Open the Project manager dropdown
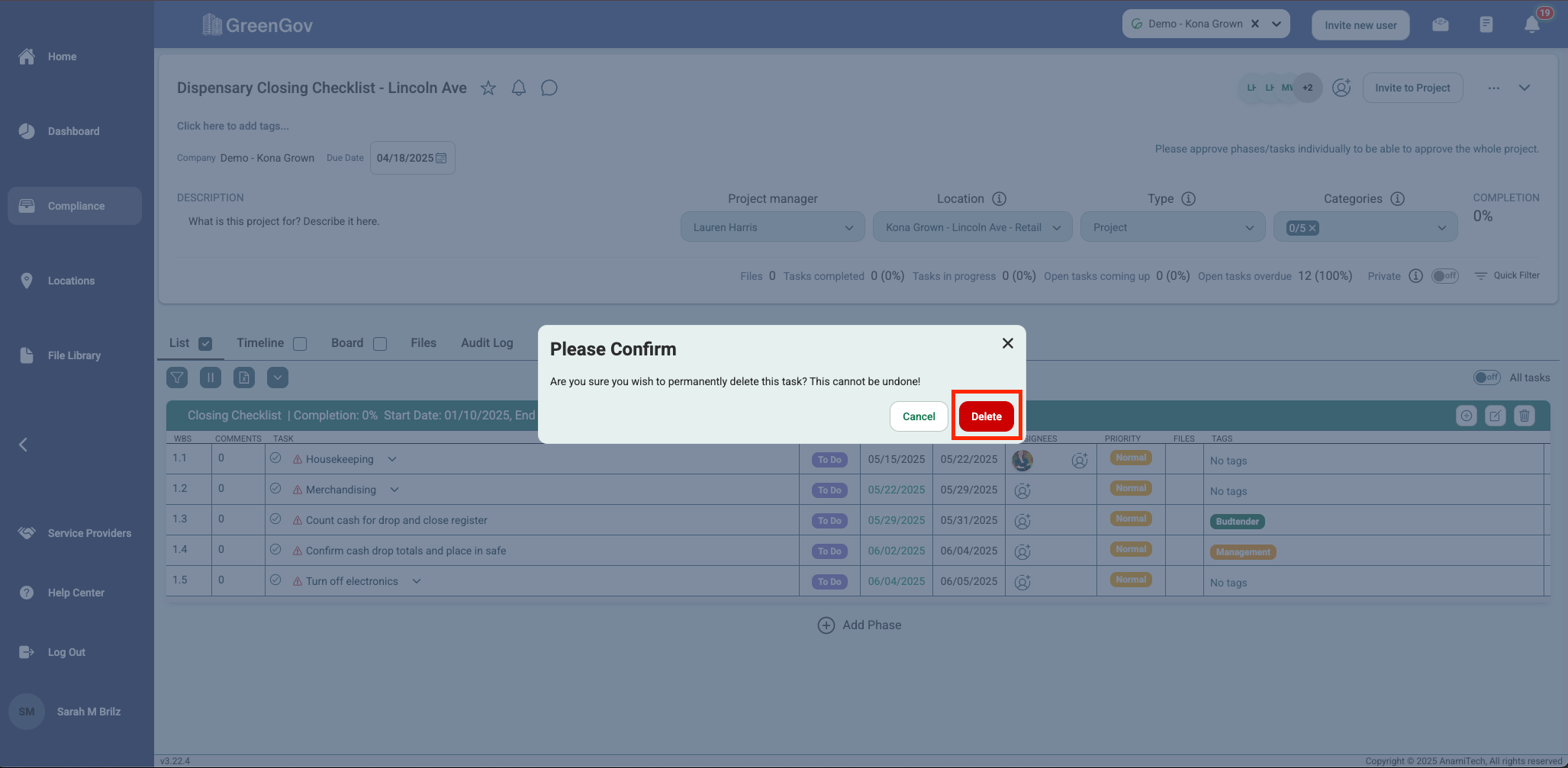The width and height of the screenshot is (1568, 768). pyautogui.click(x=773, y=227)
